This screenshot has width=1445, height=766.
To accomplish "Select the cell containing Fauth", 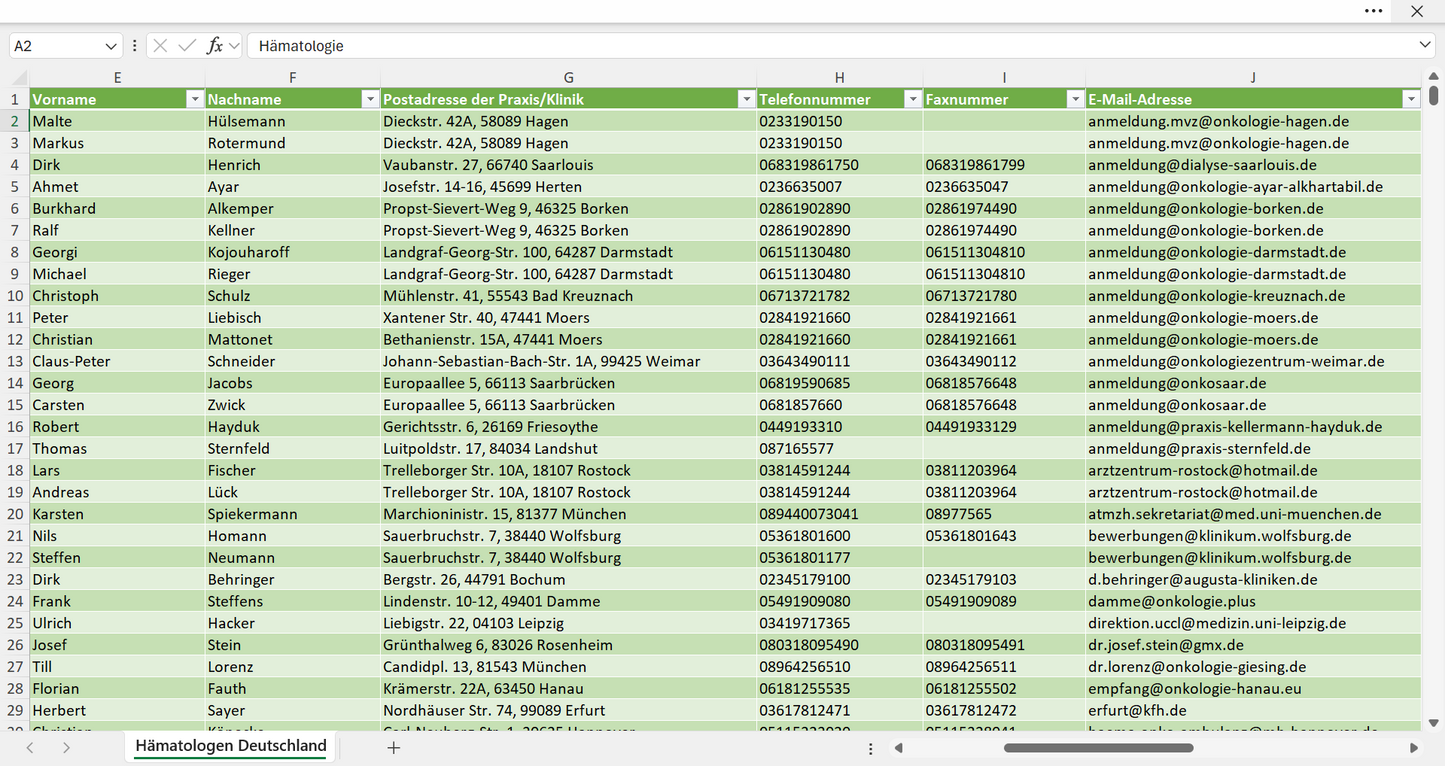I will (x=293, y=689).
